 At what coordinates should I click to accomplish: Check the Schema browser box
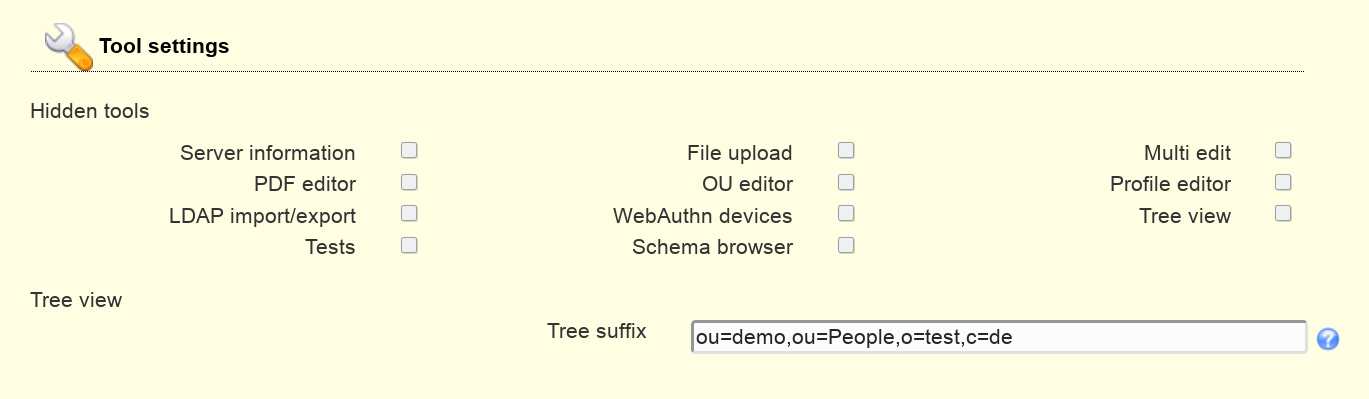pyautogui.click(x=846, y=245)
